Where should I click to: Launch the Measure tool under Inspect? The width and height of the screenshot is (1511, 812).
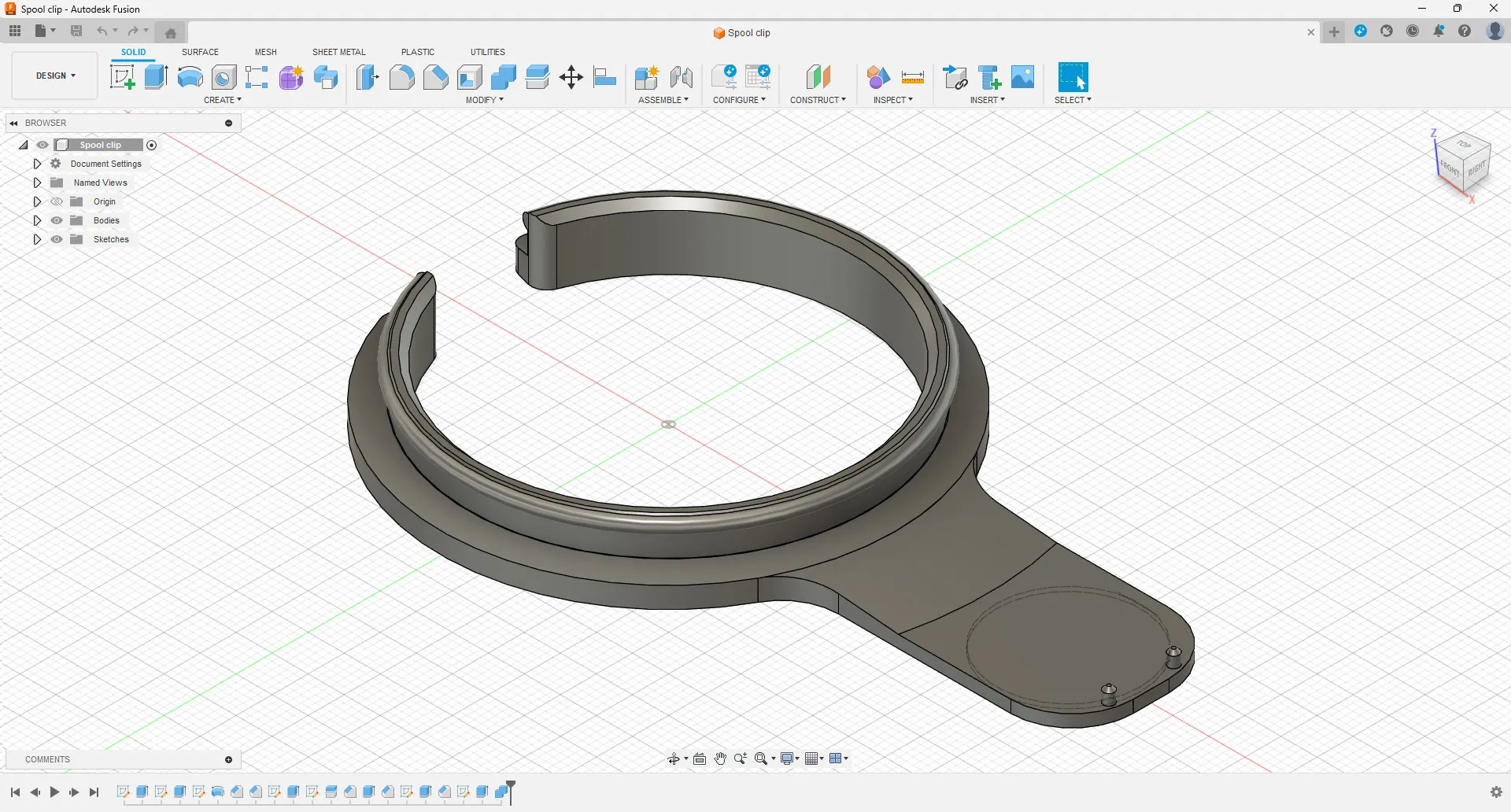(913, 77)
